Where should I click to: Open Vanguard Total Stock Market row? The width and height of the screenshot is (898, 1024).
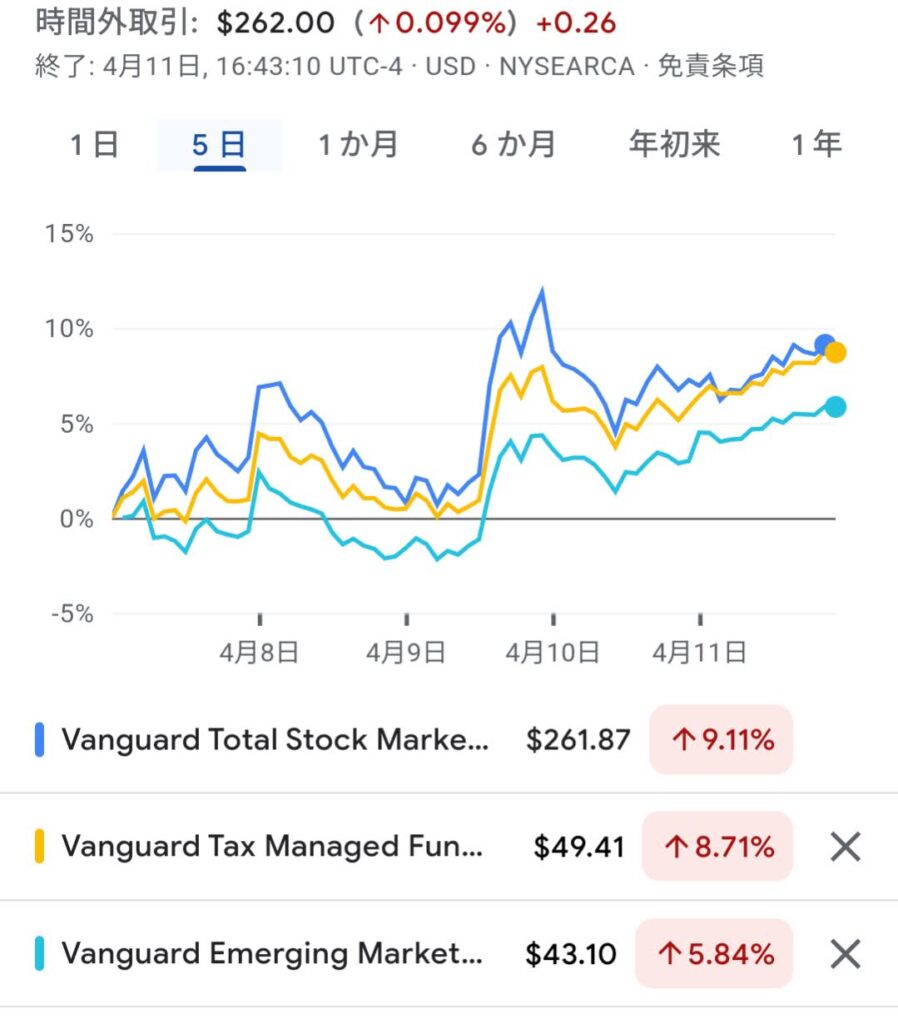pos(275,740)
